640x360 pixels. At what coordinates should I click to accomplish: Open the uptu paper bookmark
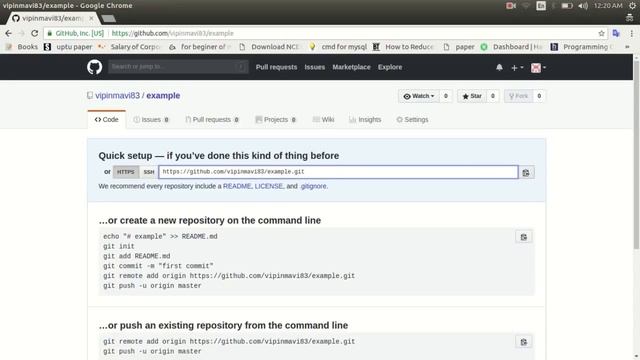coord(68,47)
